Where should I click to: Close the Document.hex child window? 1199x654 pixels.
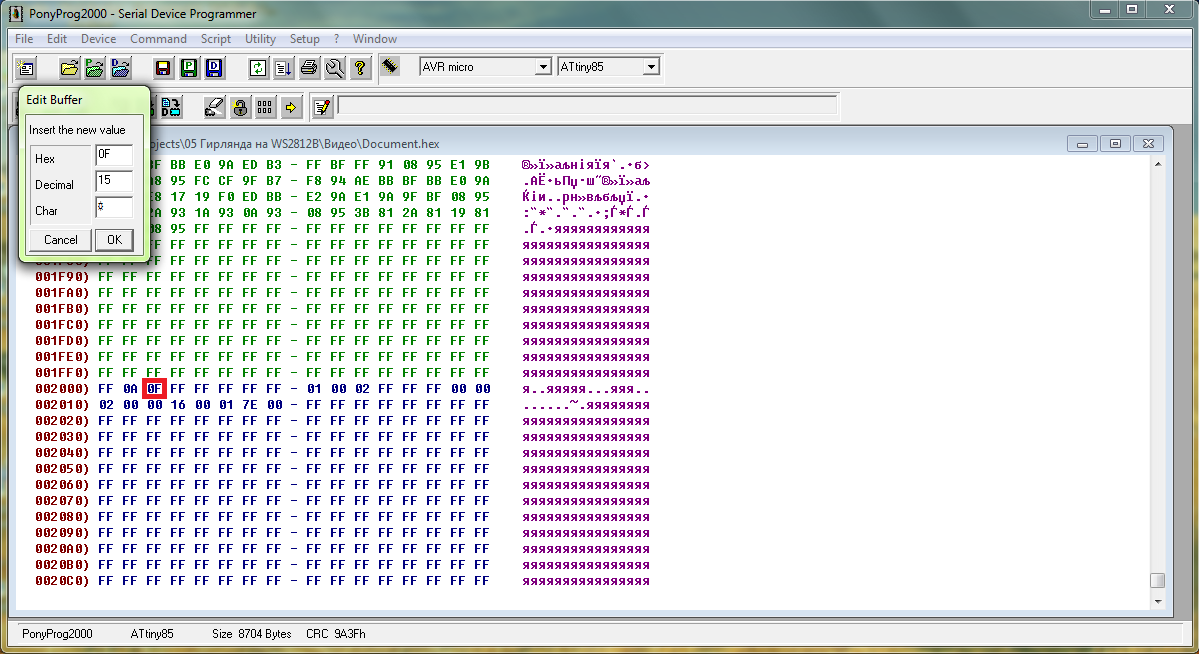(x=1149, y=144)
